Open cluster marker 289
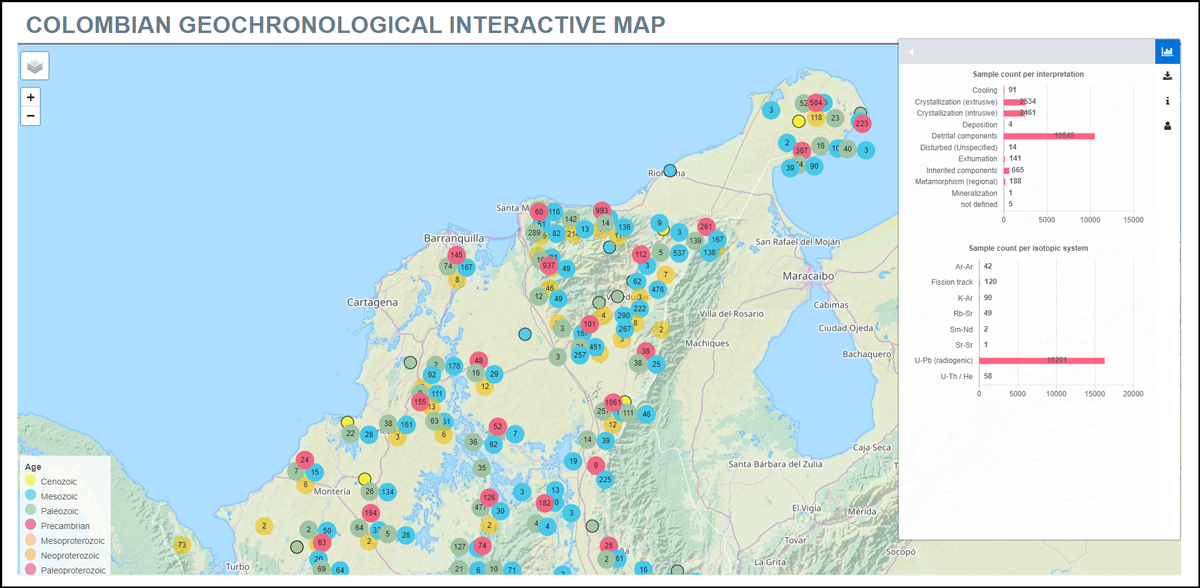Screen dimensions: 1200x588 534,233
